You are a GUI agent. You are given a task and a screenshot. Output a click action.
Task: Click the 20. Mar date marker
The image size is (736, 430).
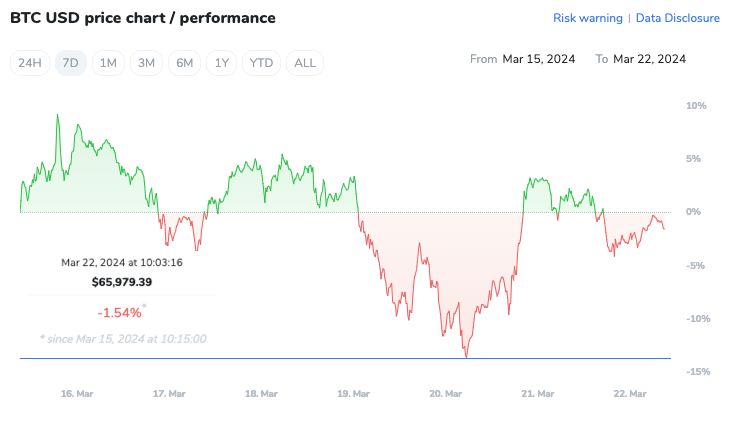[447, 394]
